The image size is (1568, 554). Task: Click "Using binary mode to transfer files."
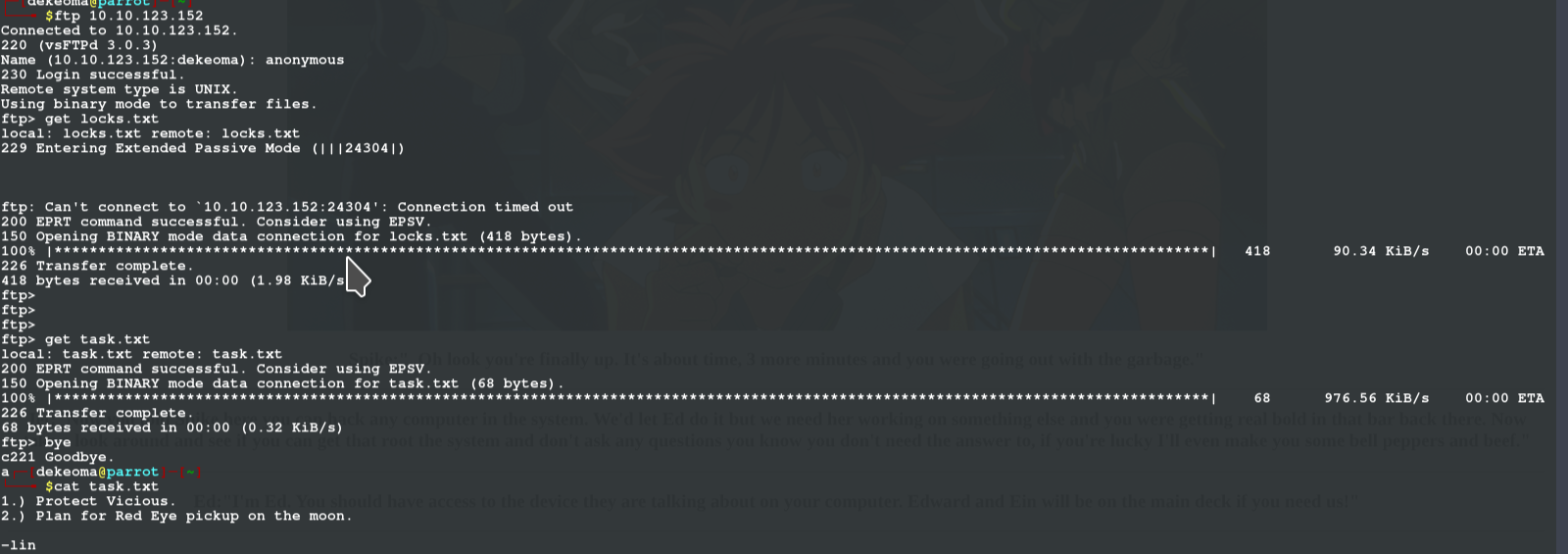pos(159,104)
